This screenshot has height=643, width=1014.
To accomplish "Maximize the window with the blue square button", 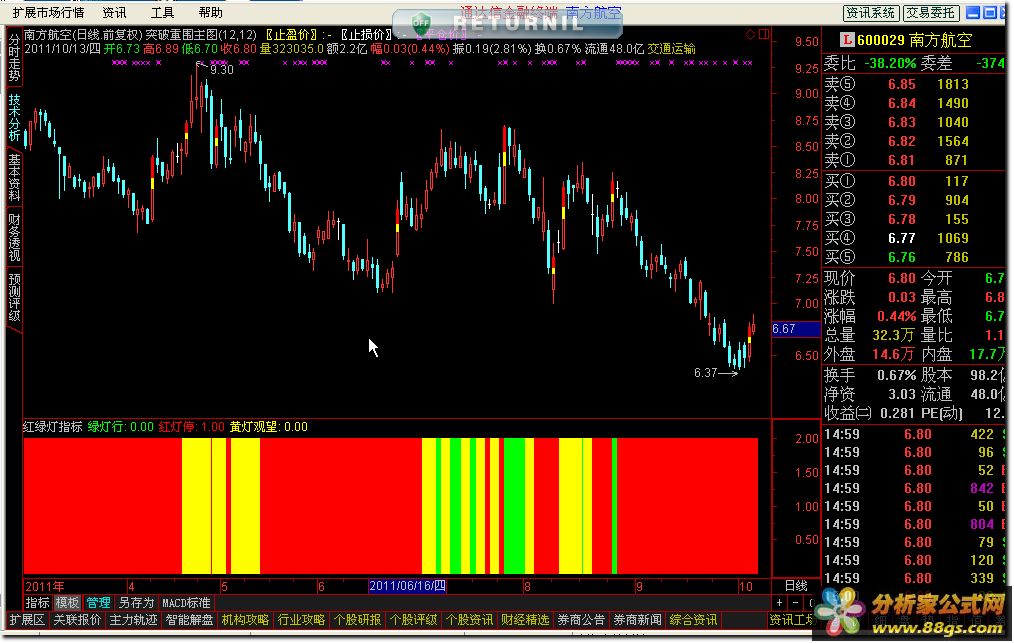I will pyautogui.click(x=989, y=12).
